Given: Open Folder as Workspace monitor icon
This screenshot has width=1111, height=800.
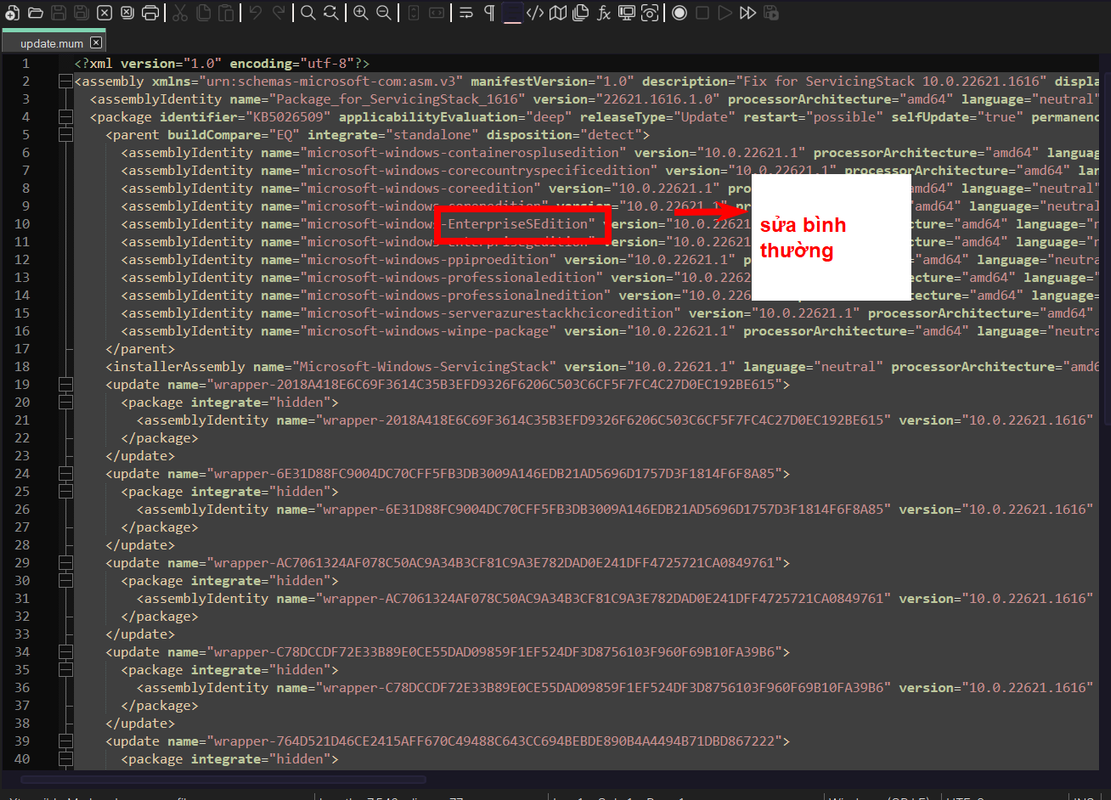Looking at the screenshot, I should point(626,13).
